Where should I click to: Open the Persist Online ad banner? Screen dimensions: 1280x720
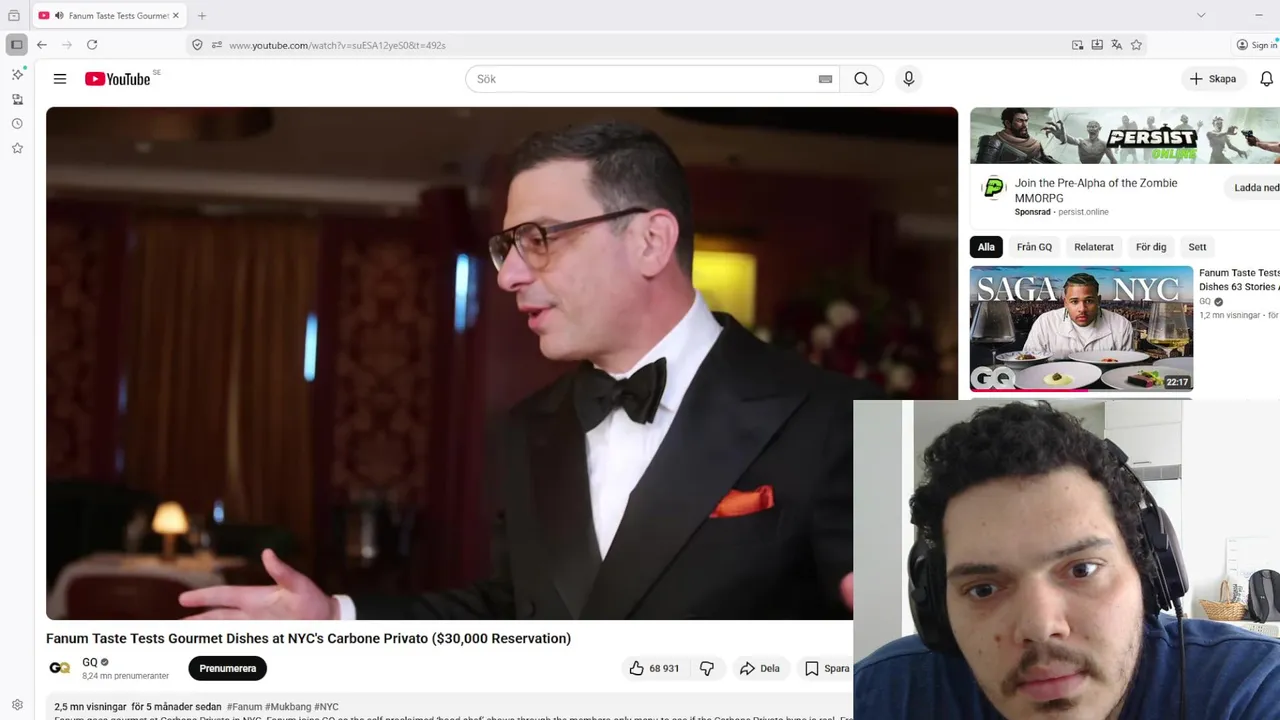click(1125, 135)
